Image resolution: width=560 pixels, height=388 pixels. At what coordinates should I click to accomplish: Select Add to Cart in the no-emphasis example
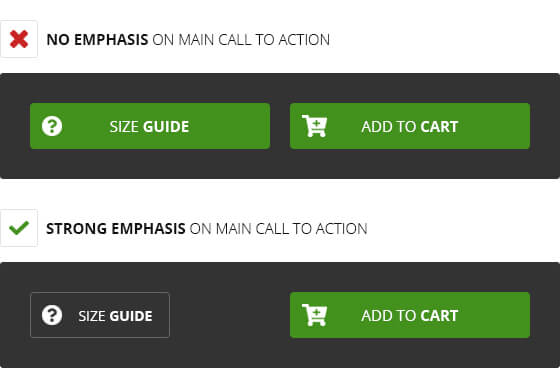pyautogui.click(x=410, y=126)
